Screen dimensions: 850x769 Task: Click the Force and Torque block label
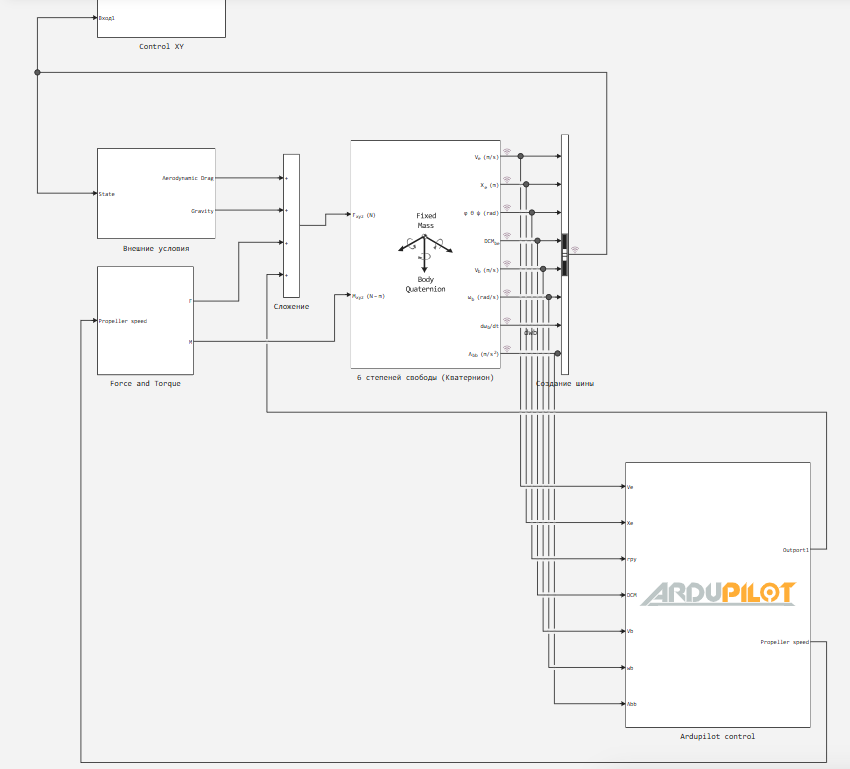(145, 384)
